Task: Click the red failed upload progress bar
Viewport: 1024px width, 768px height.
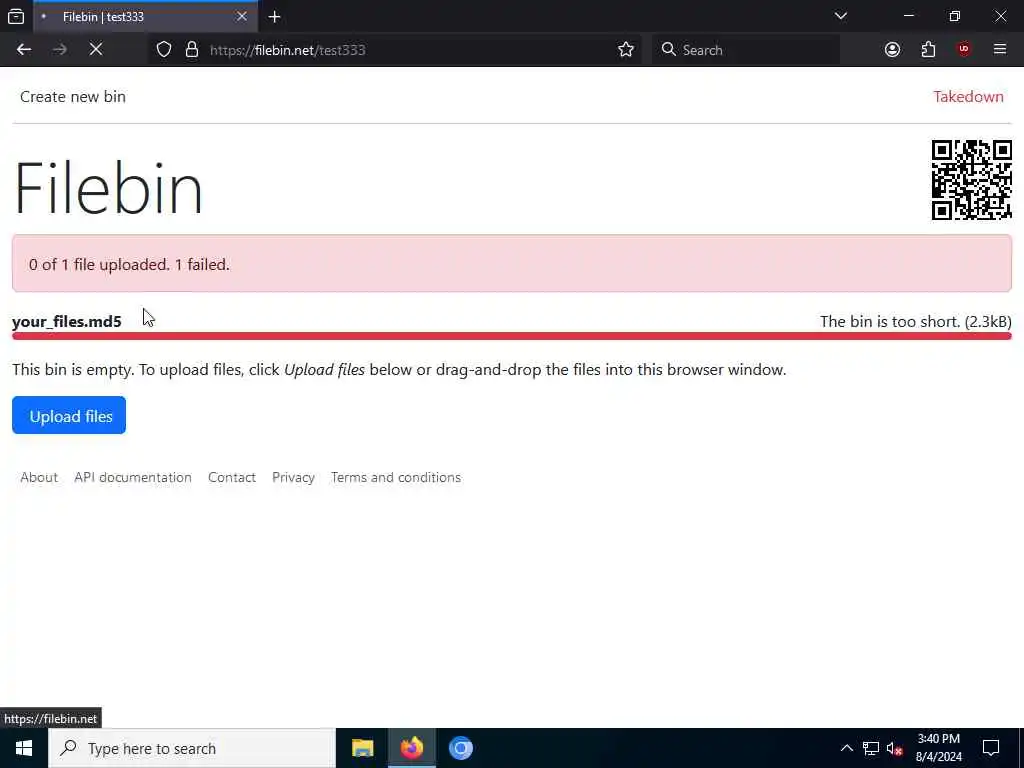Action: 512,336
